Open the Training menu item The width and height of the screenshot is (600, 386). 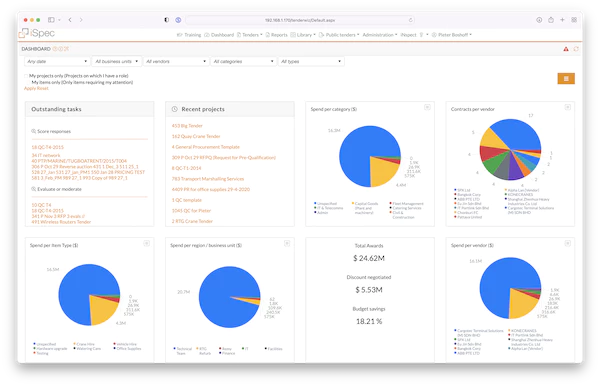coord(189,35)
